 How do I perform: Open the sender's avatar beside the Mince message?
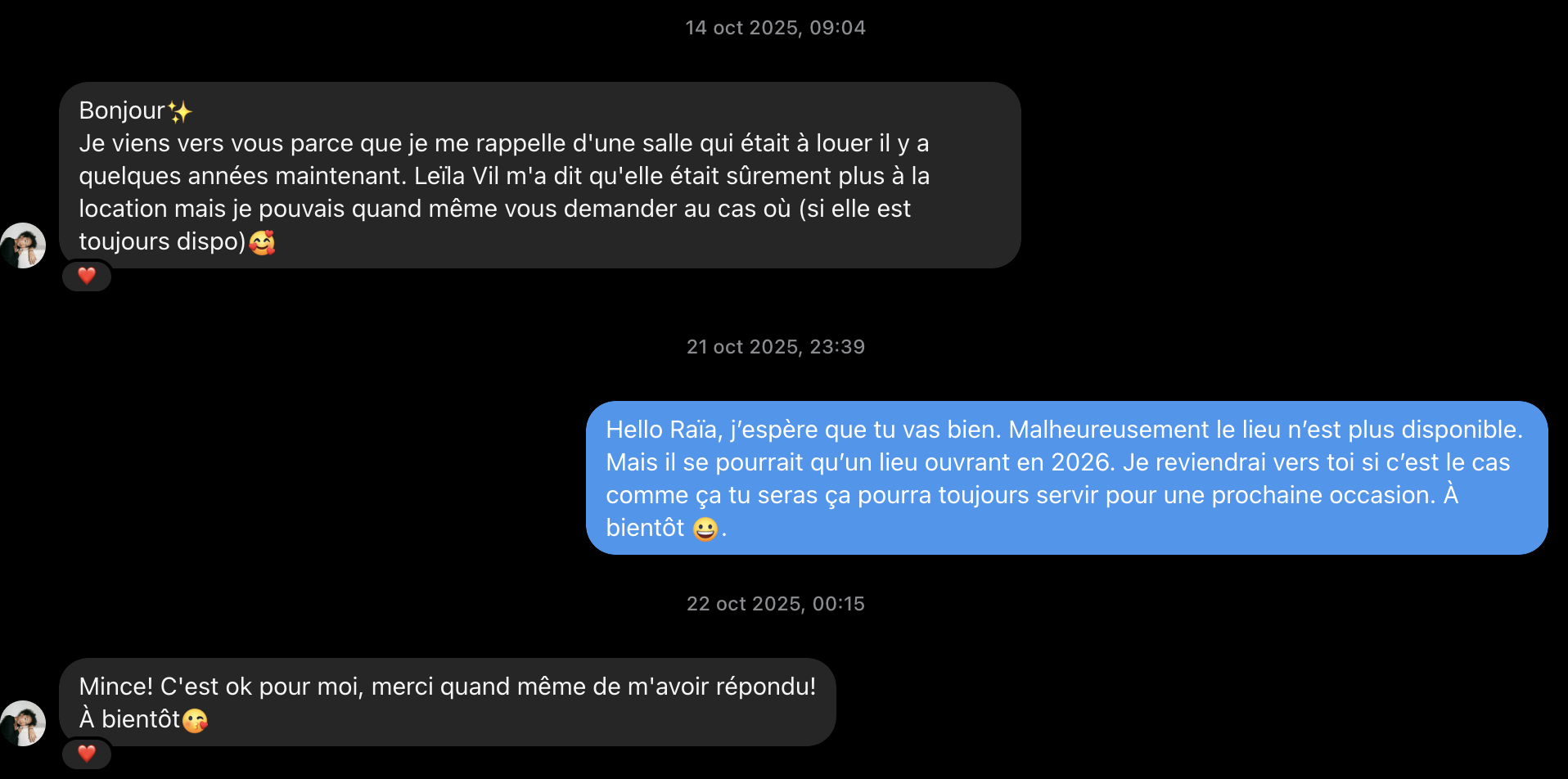click(x=23, y=723)
